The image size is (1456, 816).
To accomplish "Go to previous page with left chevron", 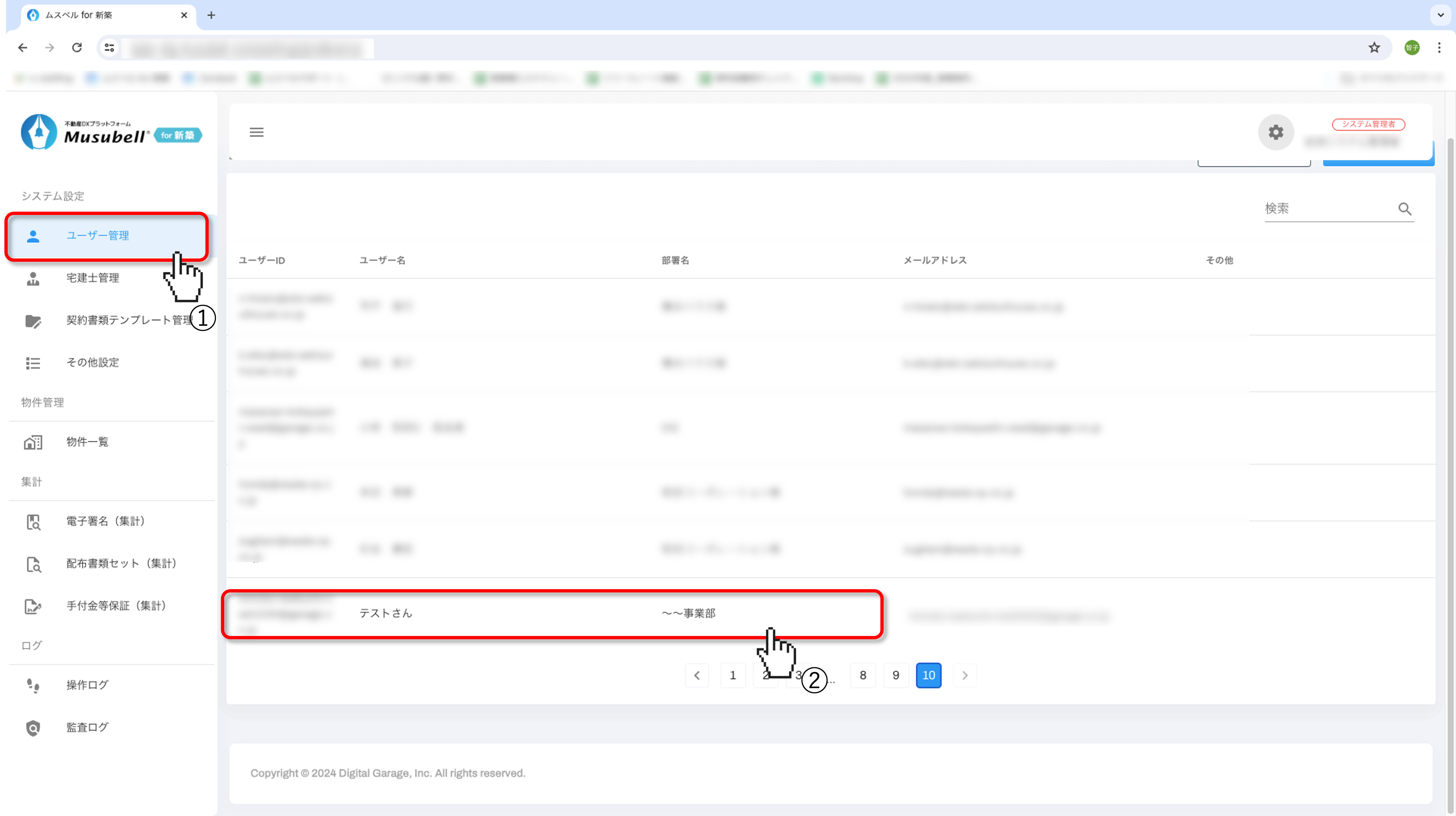I will 697,675.
